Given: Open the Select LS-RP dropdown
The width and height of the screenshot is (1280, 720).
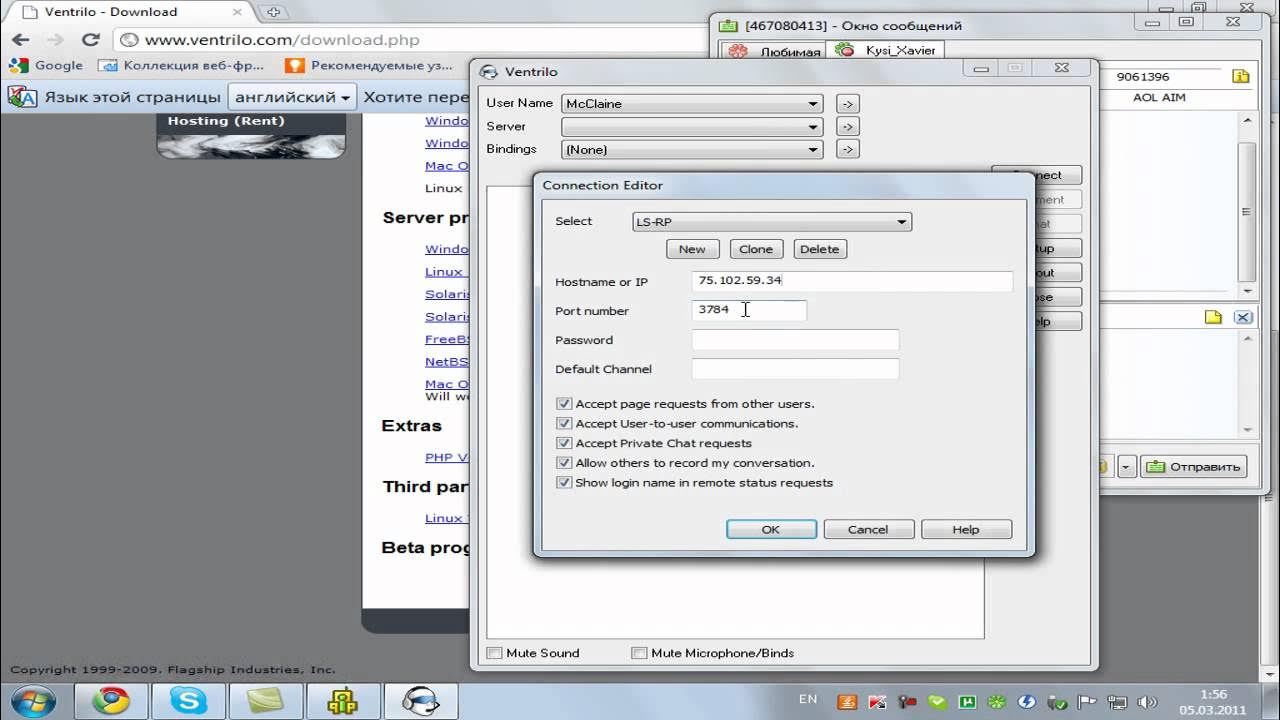Looking at the screenshot, I should pyautogui.click(x=771, y=222).
